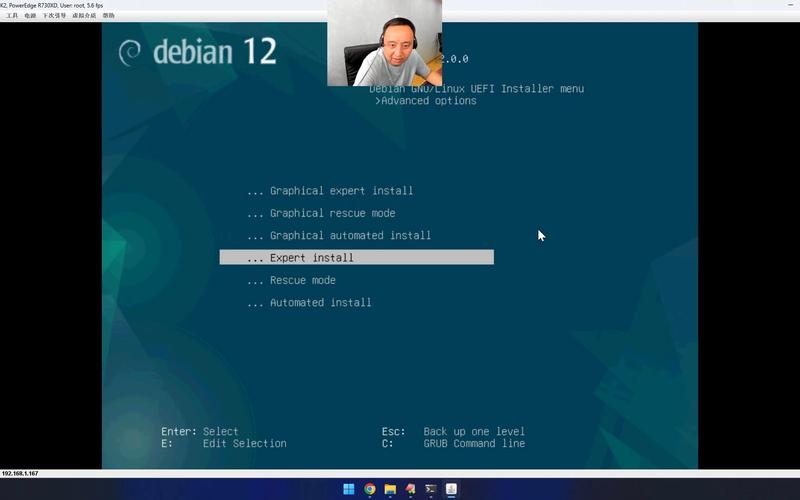Click the 'Enter: Select' hint text
800x500 pixels.
pos(199,432)
